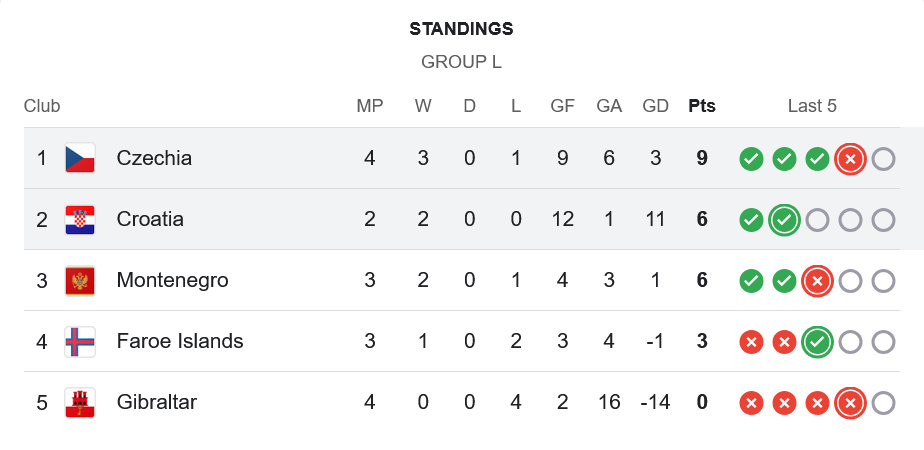924x450 pixels.
Task: Click the GD column header
Action: [x=656, y=106]
